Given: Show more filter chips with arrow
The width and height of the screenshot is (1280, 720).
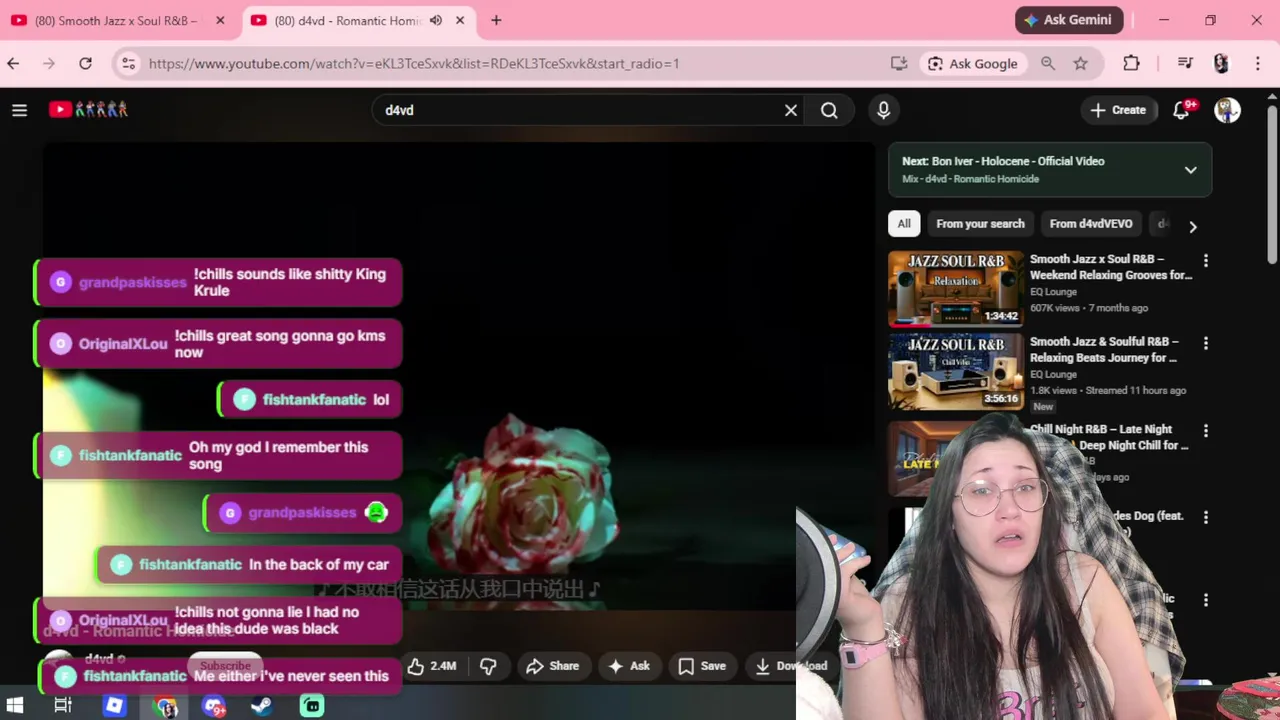Looking at the screenshot, I should (x=1192, y=226).
